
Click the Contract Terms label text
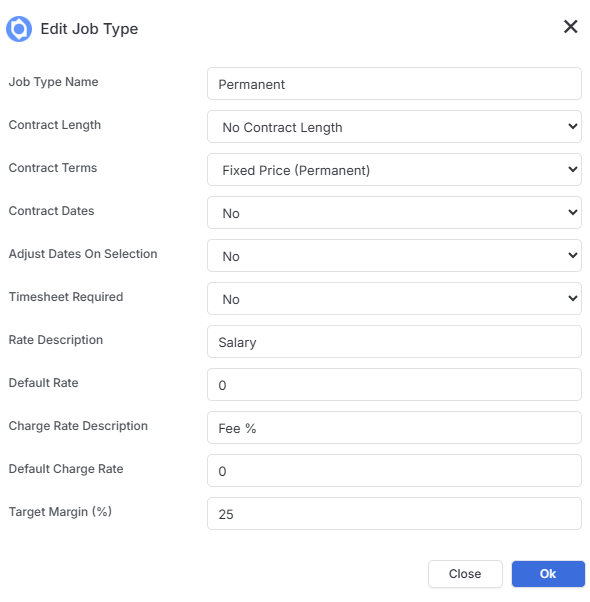tap(53, 168)
